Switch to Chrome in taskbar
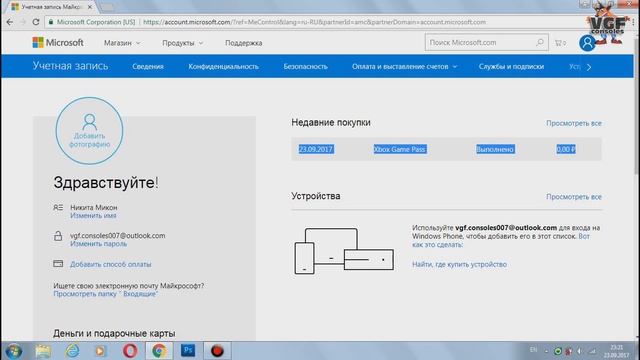Screen dimensions: 640x360 point(159,351)
